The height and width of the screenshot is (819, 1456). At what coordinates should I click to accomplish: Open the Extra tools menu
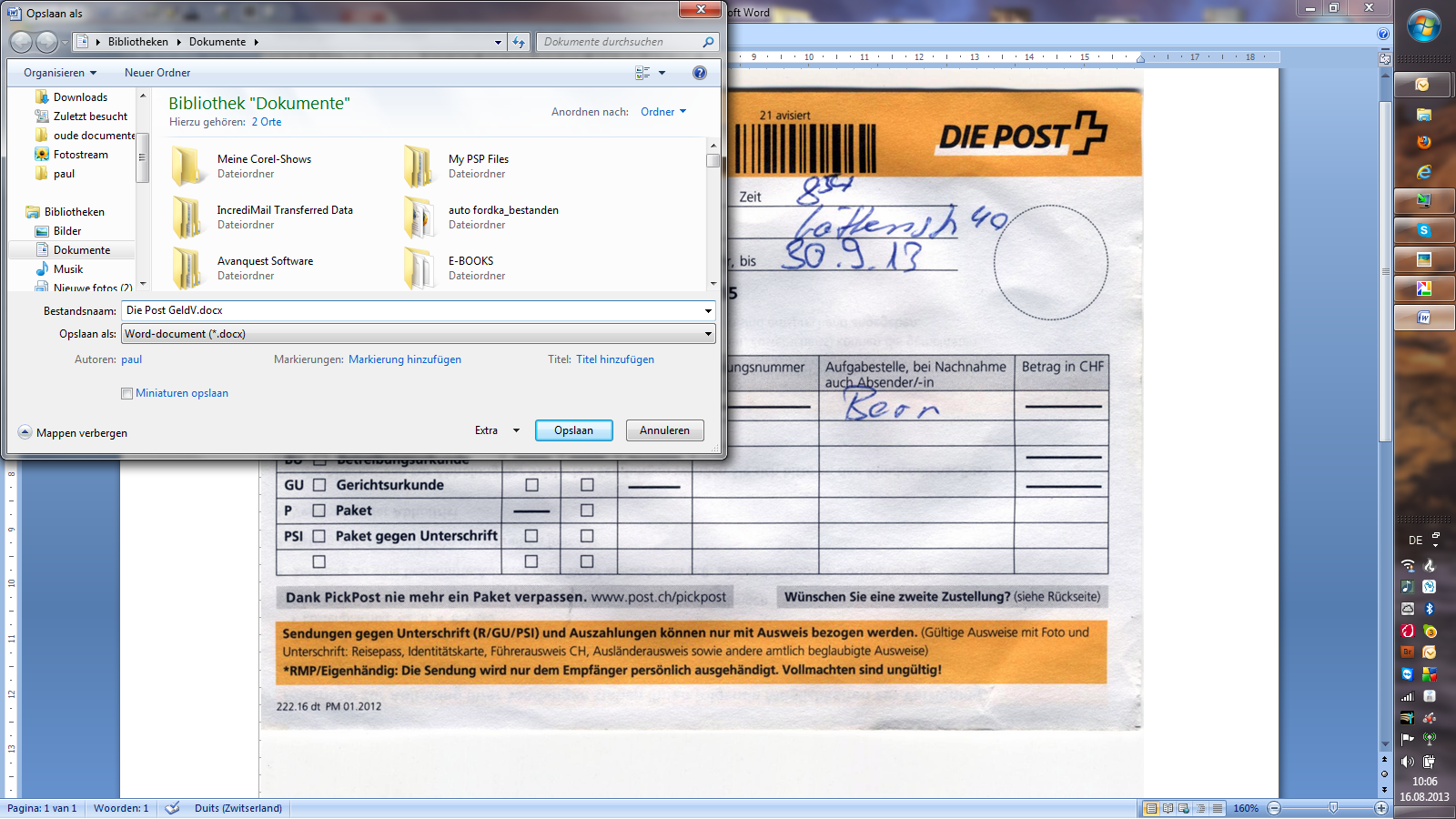click(497, 430)
